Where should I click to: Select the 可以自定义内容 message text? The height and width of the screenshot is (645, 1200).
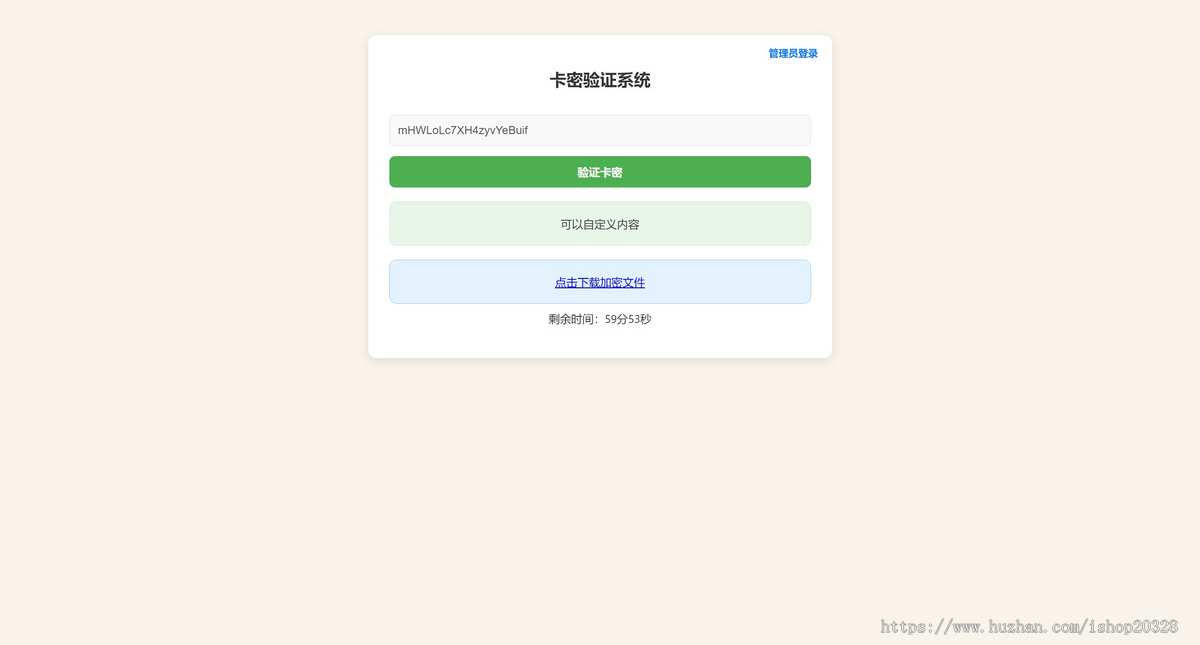600,225
